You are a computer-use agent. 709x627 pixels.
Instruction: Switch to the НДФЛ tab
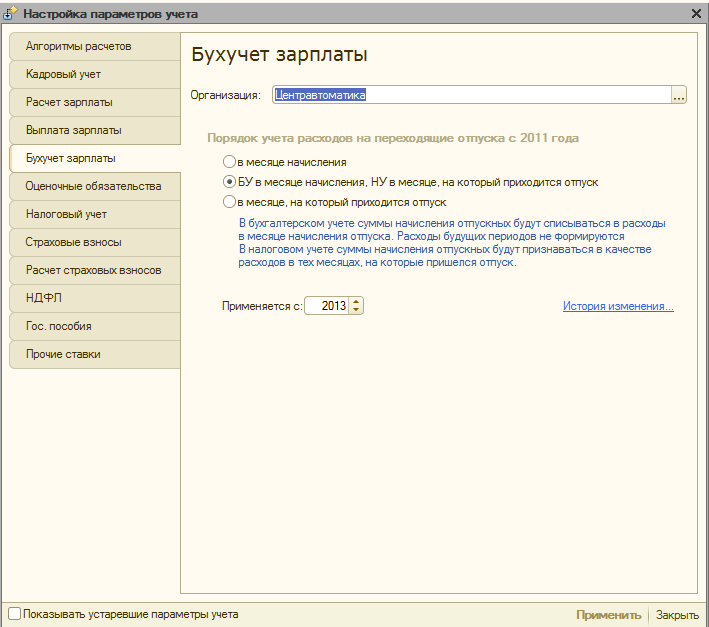[93, 298]
